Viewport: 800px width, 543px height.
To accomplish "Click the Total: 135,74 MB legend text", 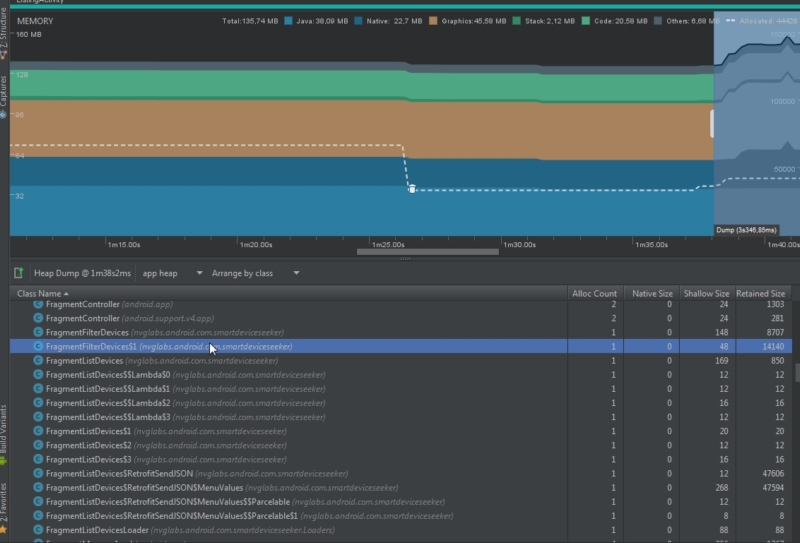I will tap(250, 21).
